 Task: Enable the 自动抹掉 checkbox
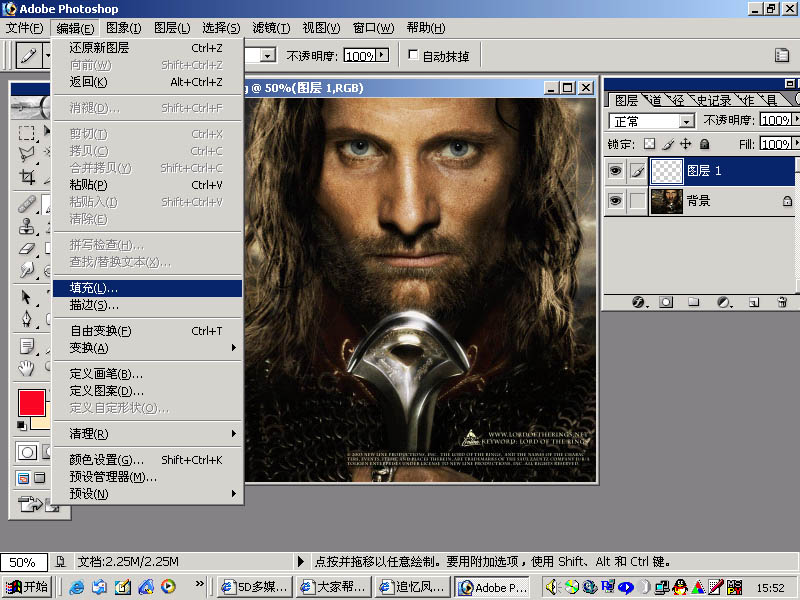(413, 55)
